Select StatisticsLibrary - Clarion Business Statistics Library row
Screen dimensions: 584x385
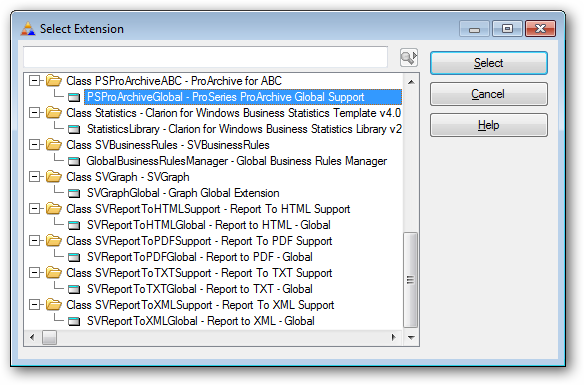tap(244, 129)
